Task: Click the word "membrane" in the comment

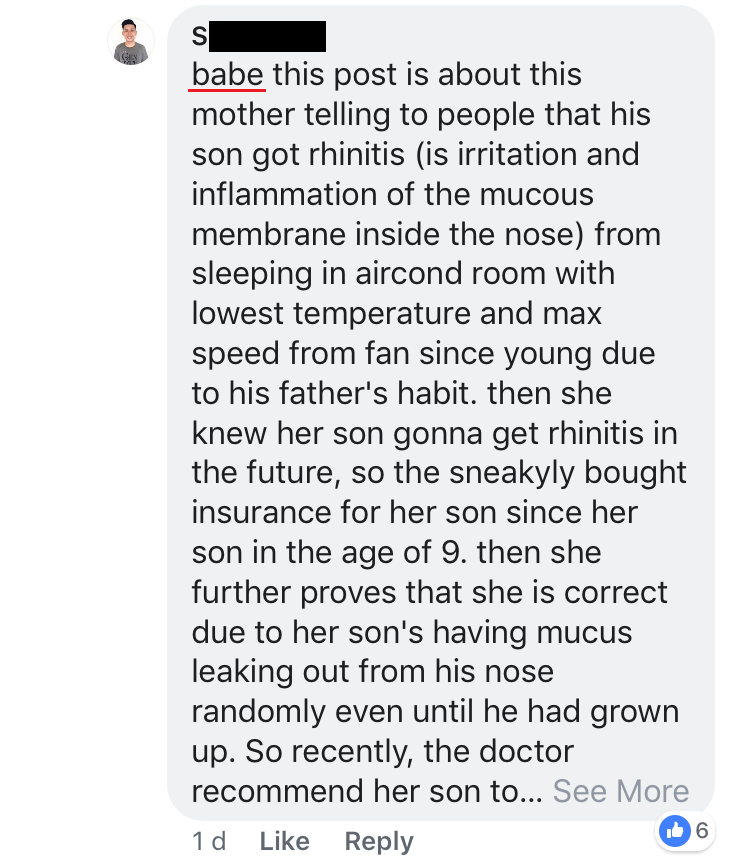Action: [264, 234]
